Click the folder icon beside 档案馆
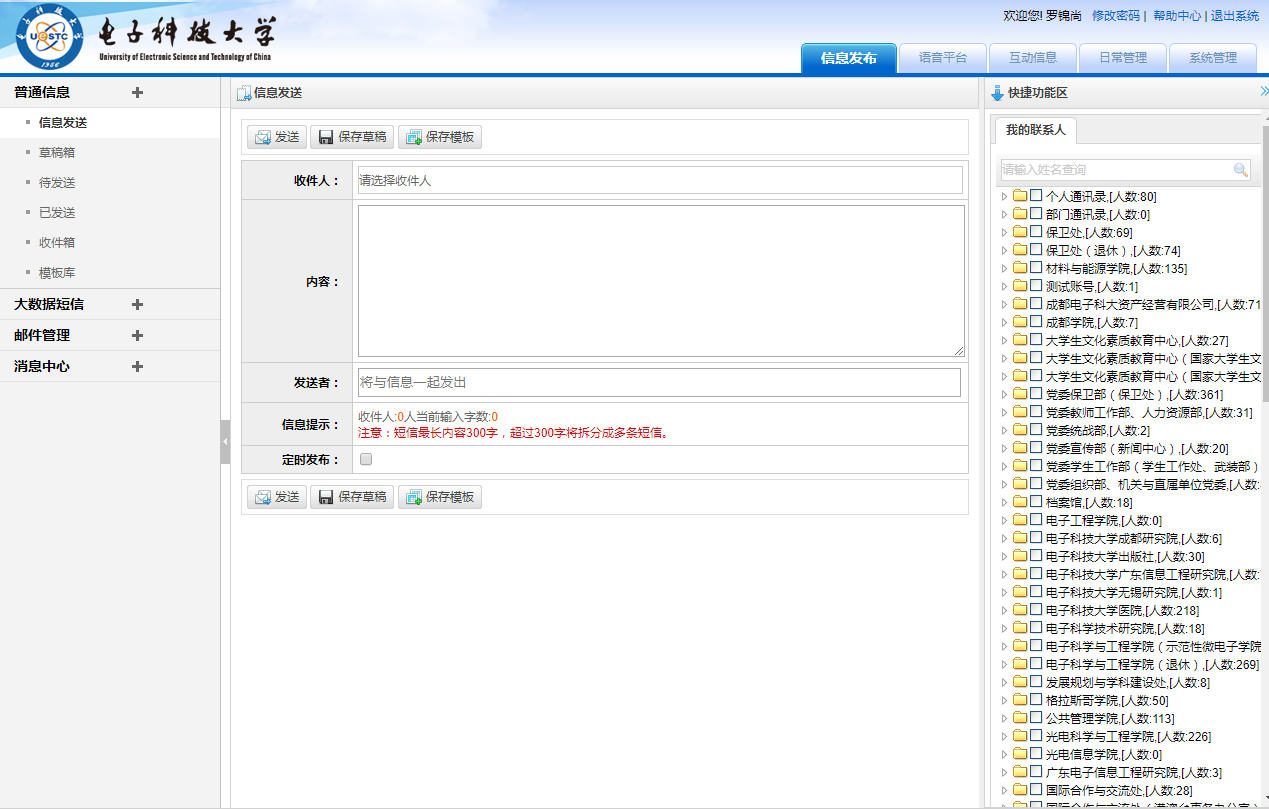 [x=1020, y=503]
